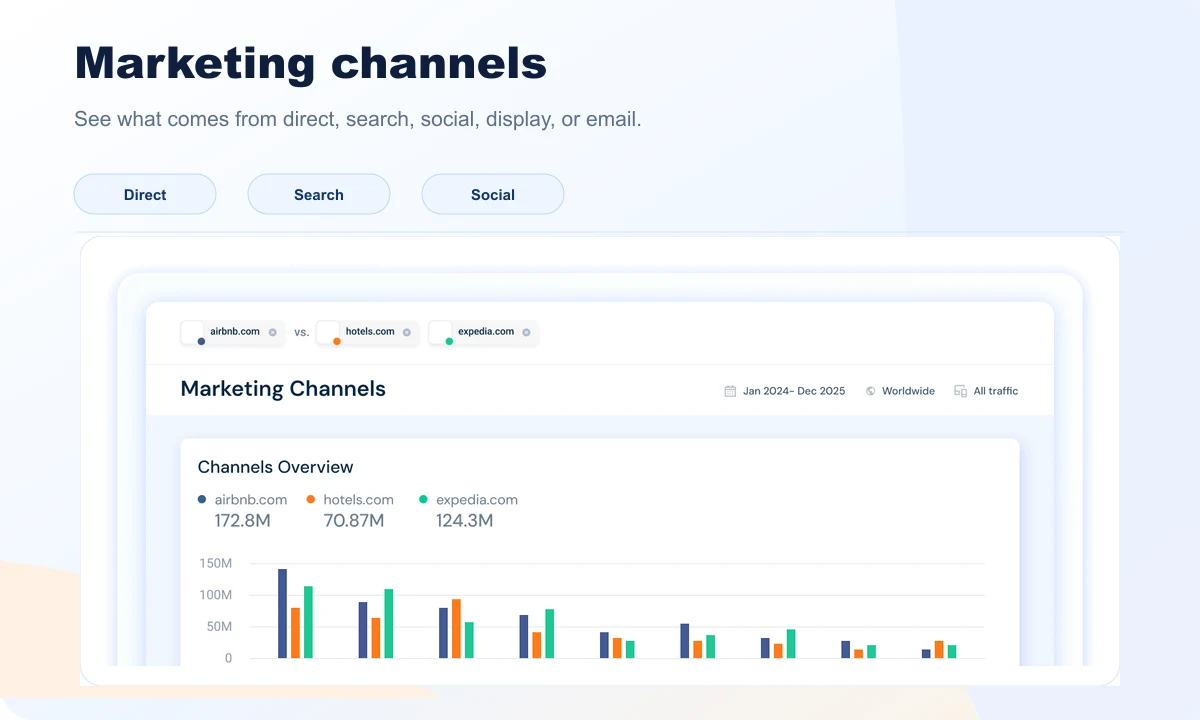Click the orange dot on hotels.com chip
1200x720 pixels.
click(337, 341)
